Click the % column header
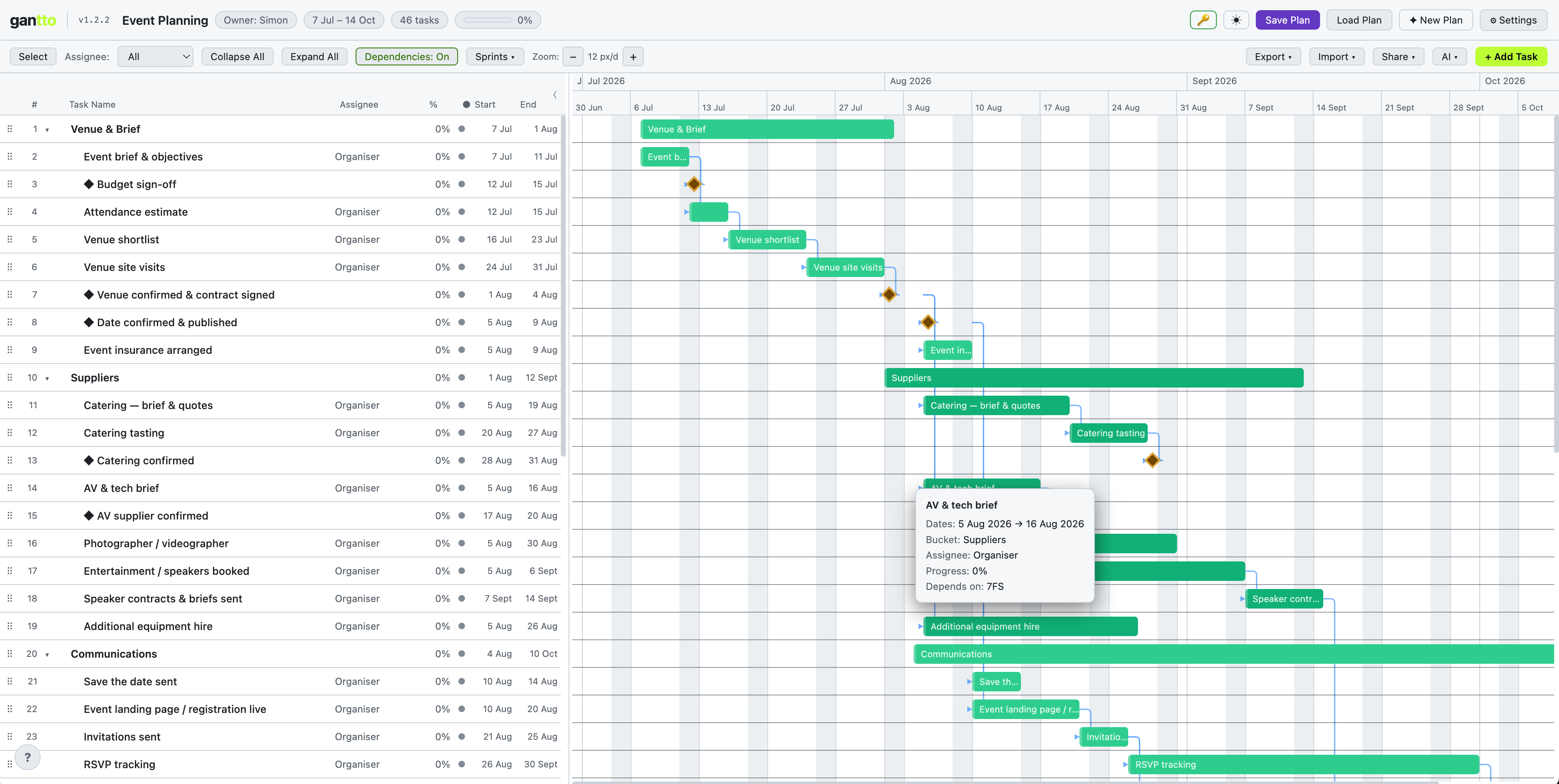The height and width of the screenshot is (784, 1559). click(x=433, y=105)
